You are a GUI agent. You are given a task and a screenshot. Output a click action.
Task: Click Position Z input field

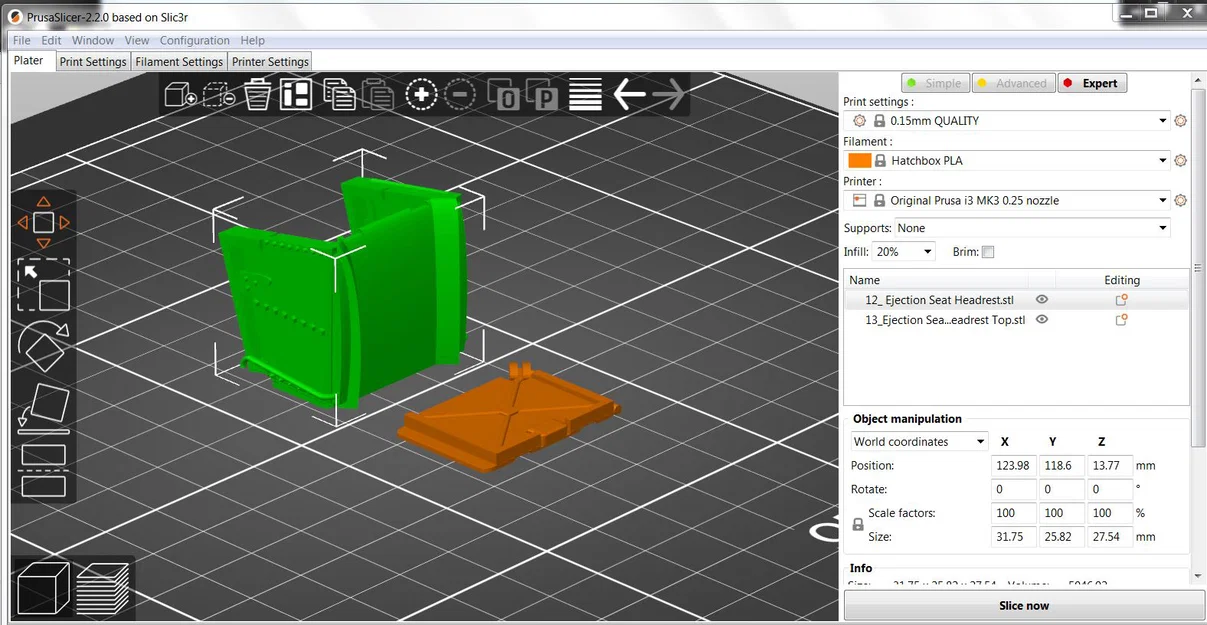1110,466
